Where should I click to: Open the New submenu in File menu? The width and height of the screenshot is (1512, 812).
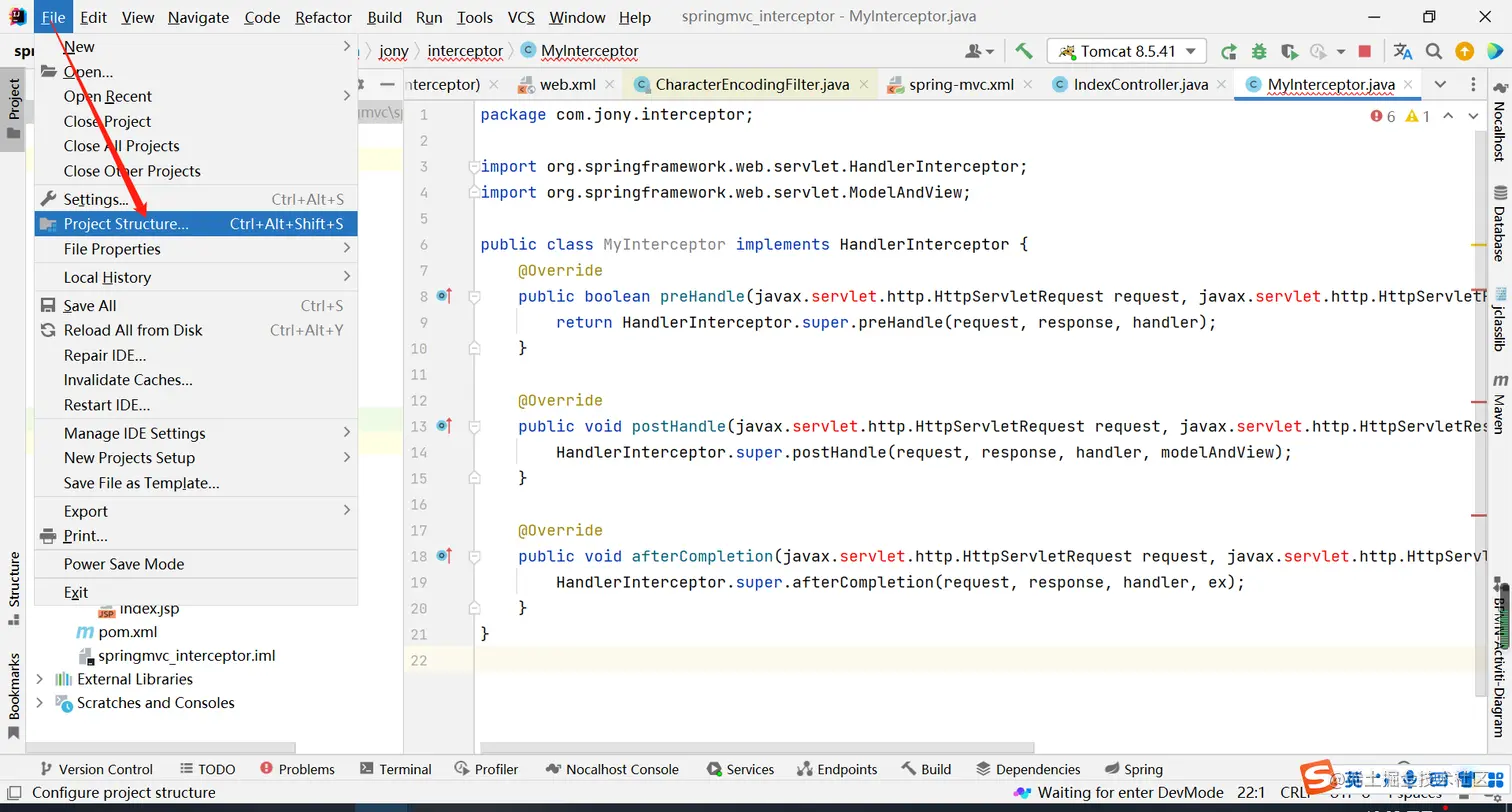point(196,47)
